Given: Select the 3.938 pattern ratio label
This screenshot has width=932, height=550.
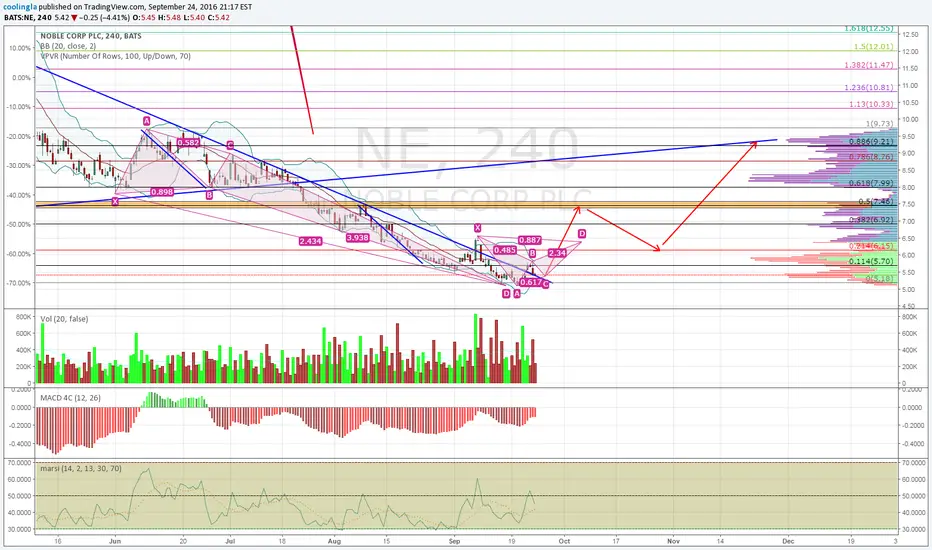Looking at the screenshot, I should click(x=357, y=237).
